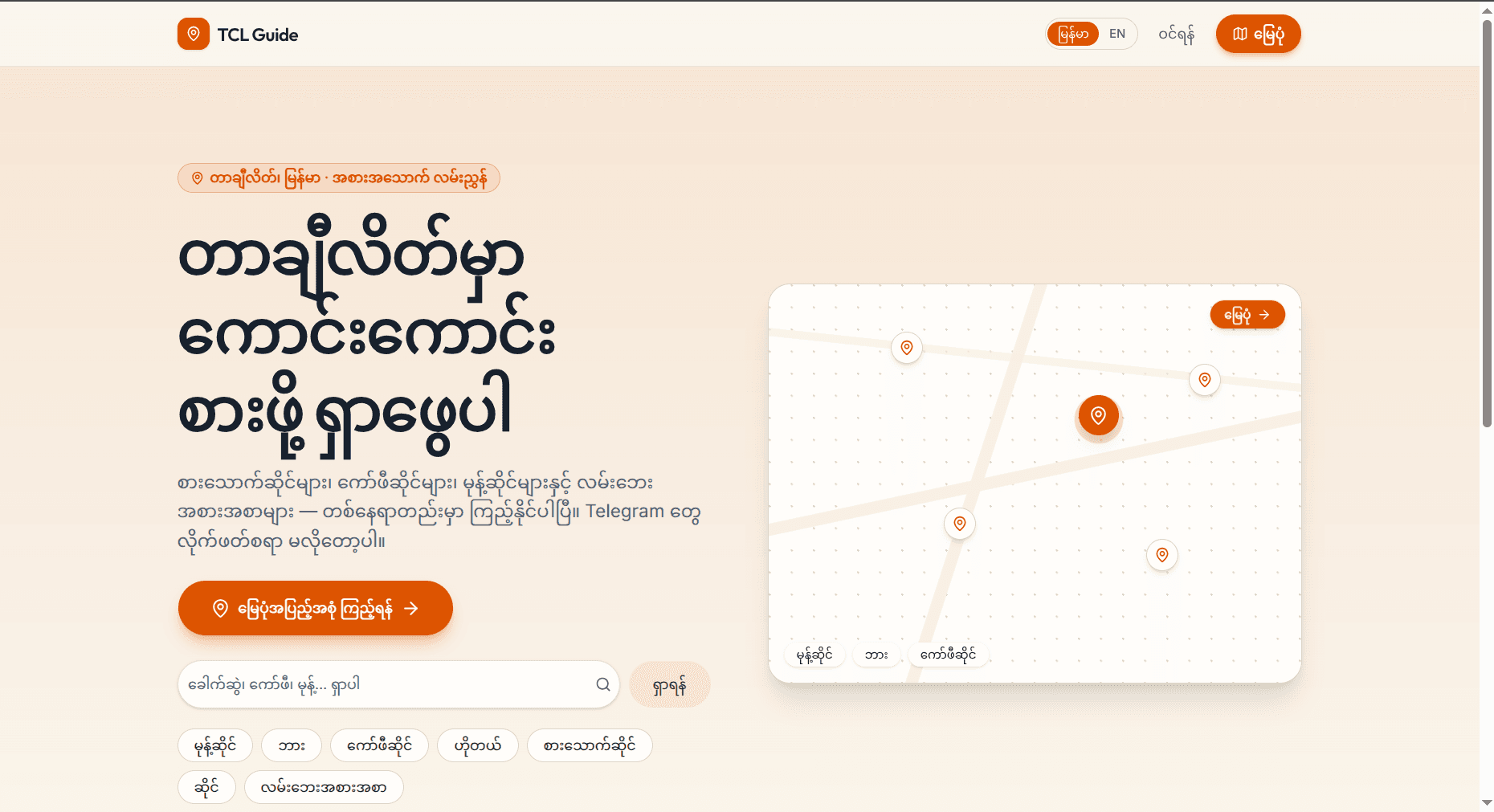
Task: Click the မြေပုံ button in header
Action: pos(1259,34)
